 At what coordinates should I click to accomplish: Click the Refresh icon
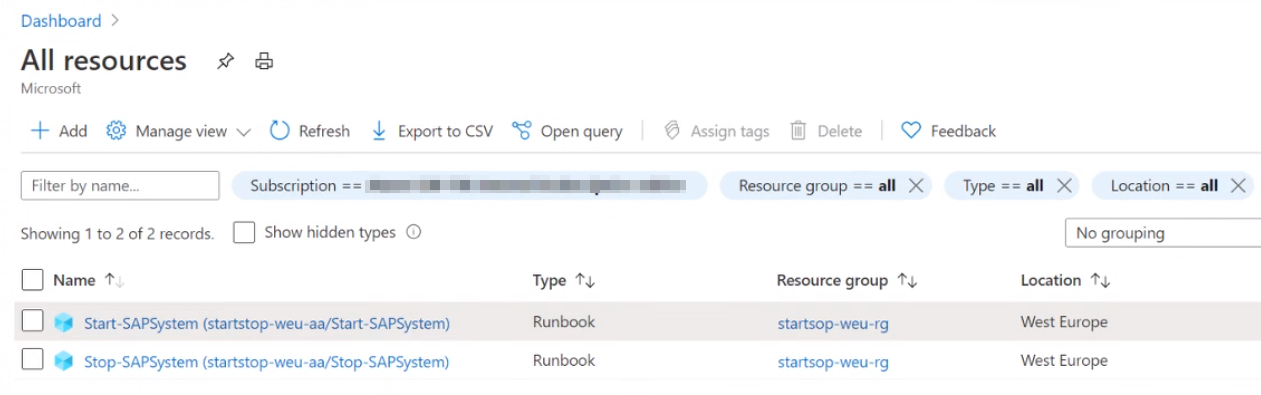[x=280, y=131]
